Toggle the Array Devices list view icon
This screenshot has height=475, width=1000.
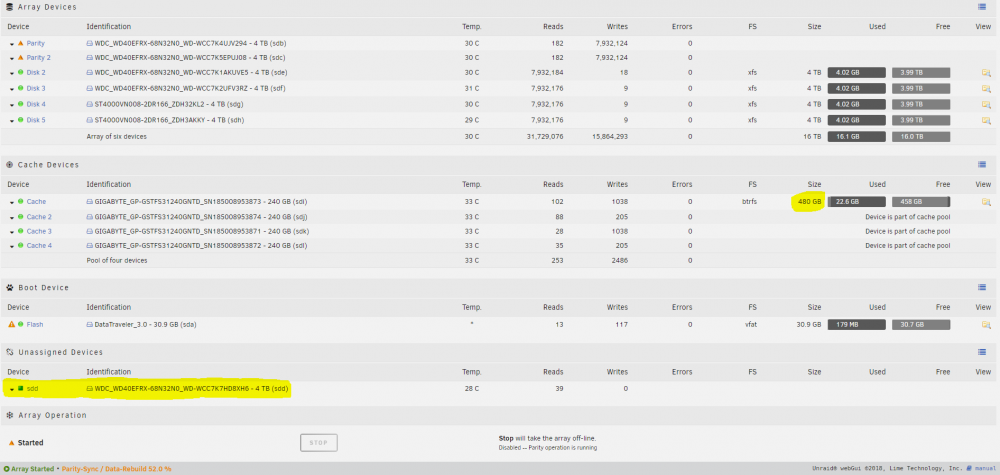pos(982,7)
